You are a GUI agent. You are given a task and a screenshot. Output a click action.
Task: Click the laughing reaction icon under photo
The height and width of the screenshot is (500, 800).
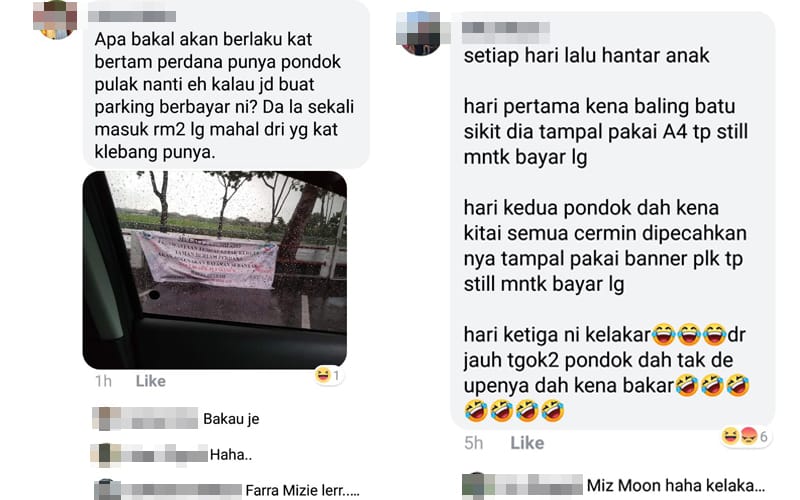(x=323, y=376)
